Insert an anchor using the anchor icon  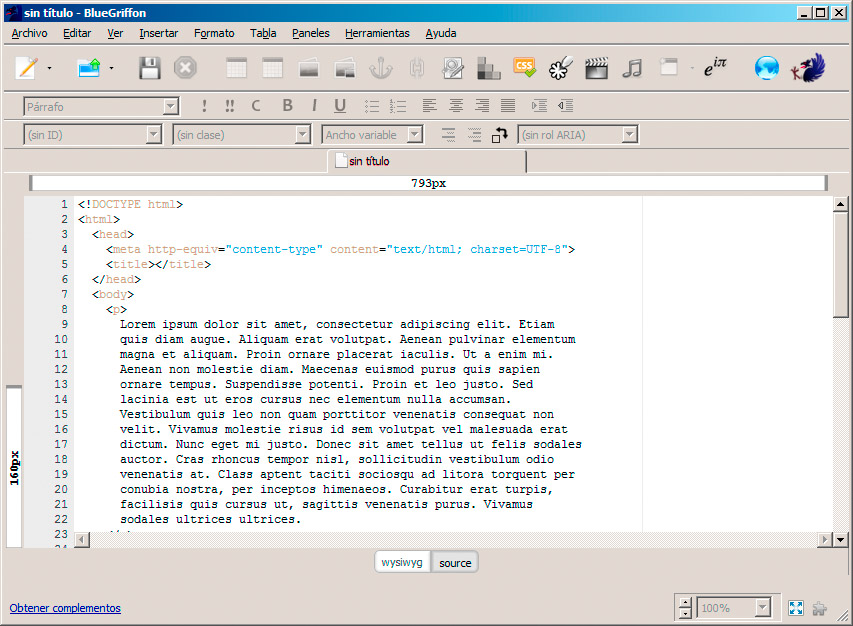[x=381, y=69]
